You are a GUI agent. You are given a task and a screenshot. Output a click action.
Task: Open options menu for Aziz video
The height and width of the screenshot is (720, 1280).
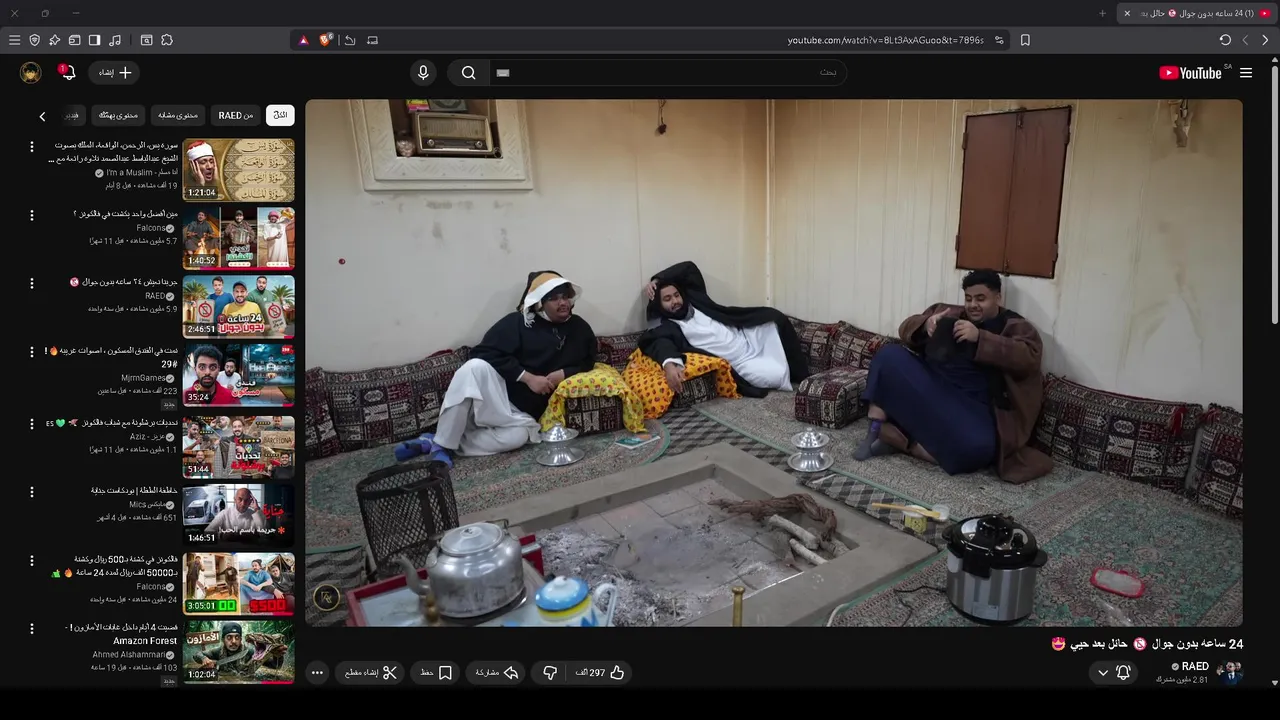31,423
